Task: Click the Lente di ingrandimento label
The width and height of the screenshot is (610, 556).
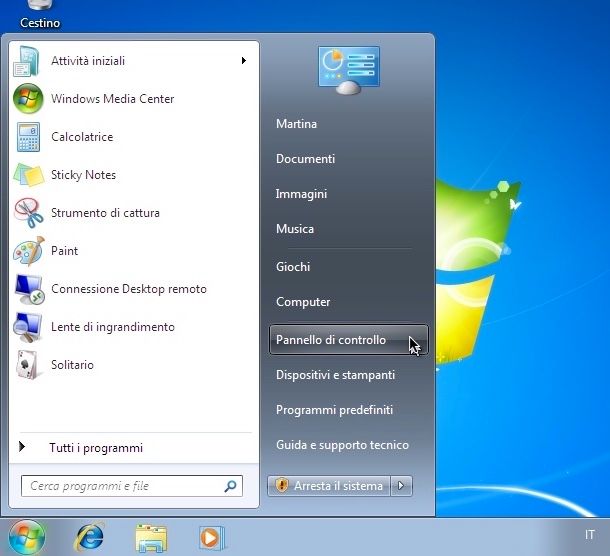Action: (x=113, y=327)
